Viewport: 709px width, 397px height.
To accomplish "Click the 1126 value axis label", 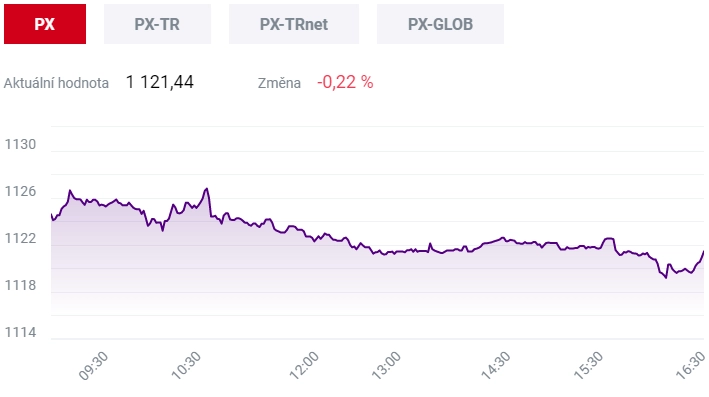I will click(x=20, y=191).
